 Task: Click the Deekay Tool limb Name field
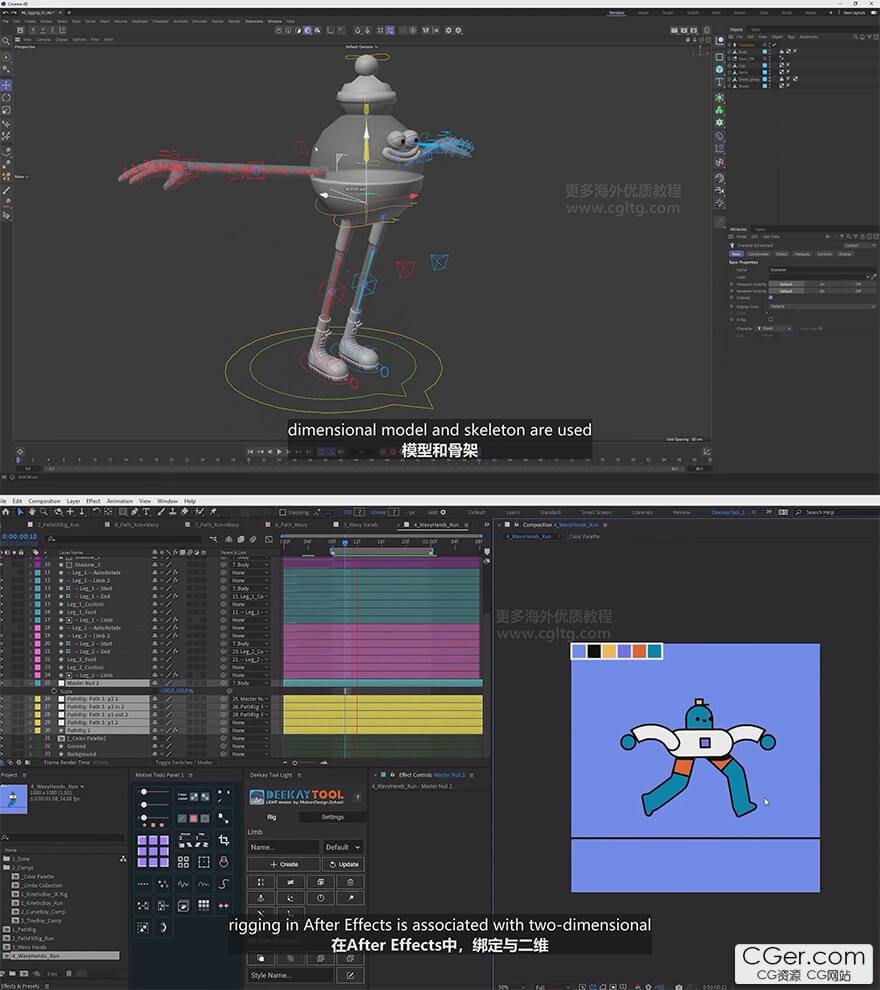click(283, 847)
